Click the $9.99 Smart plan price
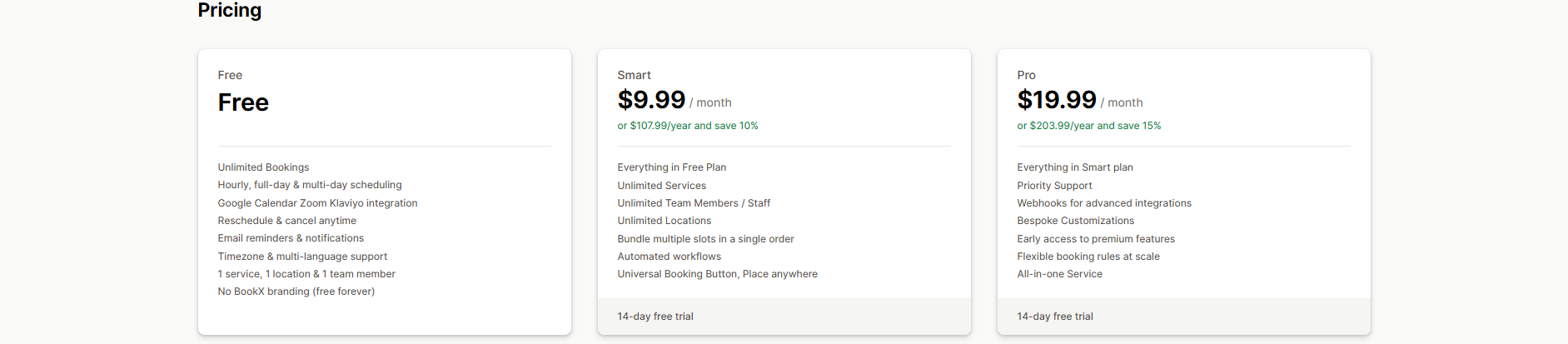1568x344 pixels. (x=651, y=100)
